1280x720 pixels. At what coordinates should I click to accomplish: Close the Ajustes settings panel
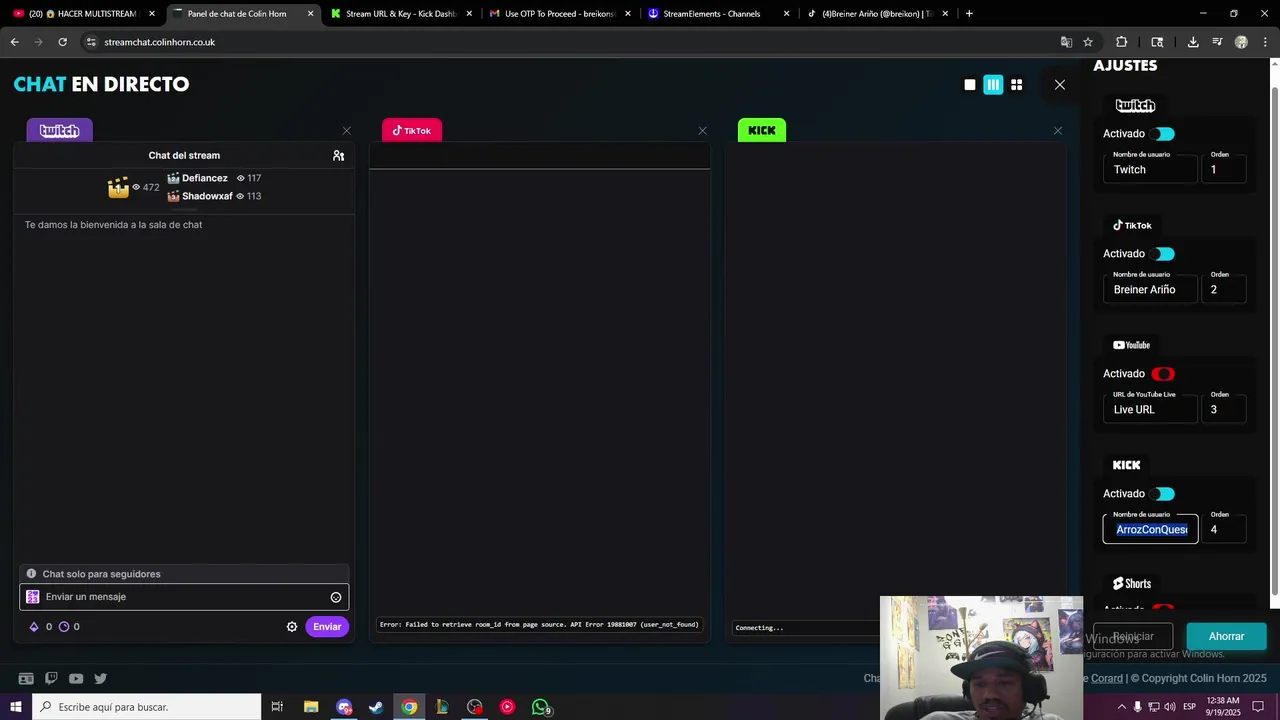tap(1060, 85)
